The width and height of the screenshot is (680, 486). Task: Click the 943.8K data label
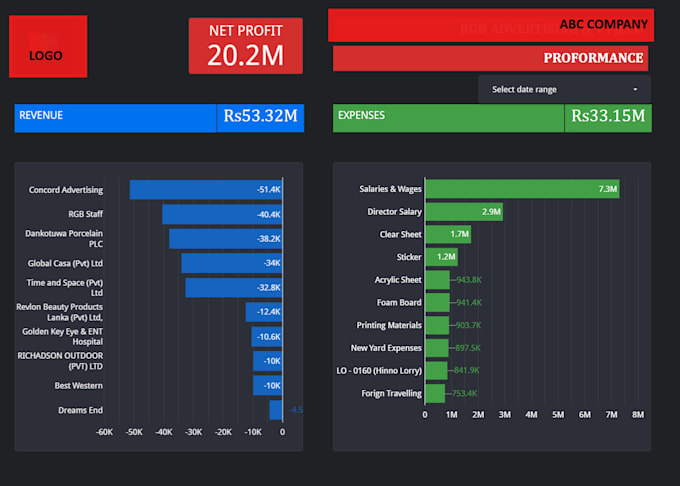pyautogui.click(x=469, y=280)
